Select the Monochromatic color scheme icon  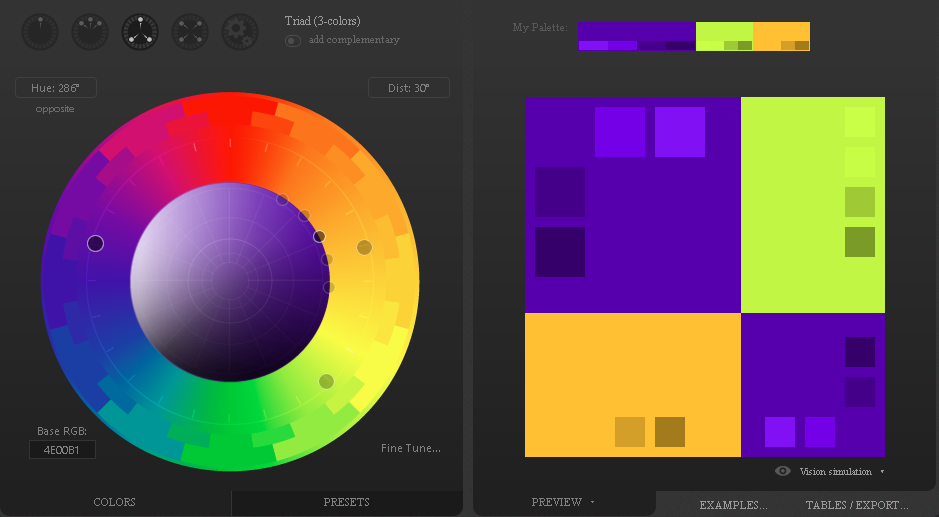tap(40, 31)
